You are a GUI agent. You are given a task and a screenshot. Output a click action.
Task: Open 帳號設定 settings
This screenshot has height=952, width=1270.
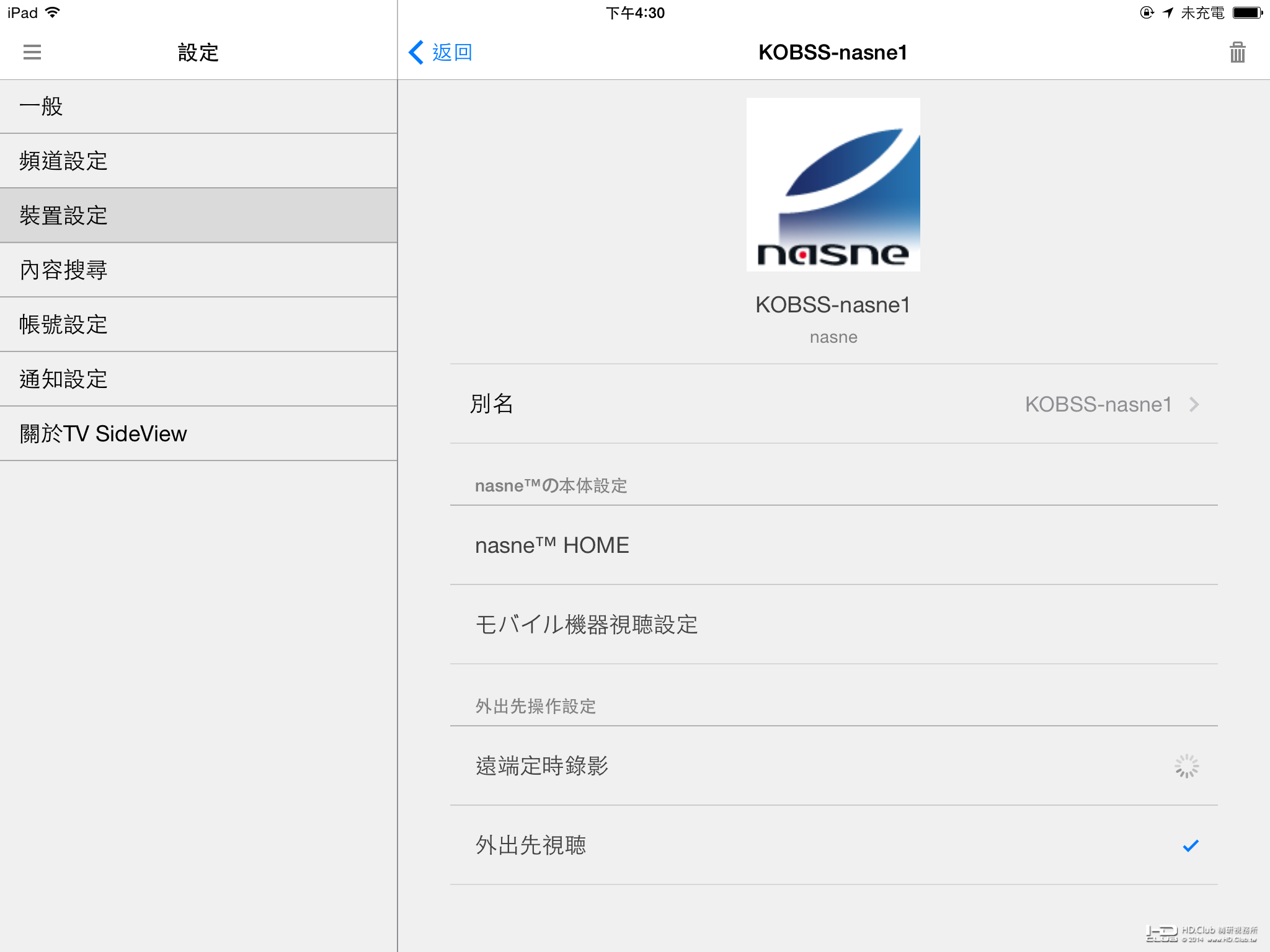pyautogui.click(x=198, y=325)
